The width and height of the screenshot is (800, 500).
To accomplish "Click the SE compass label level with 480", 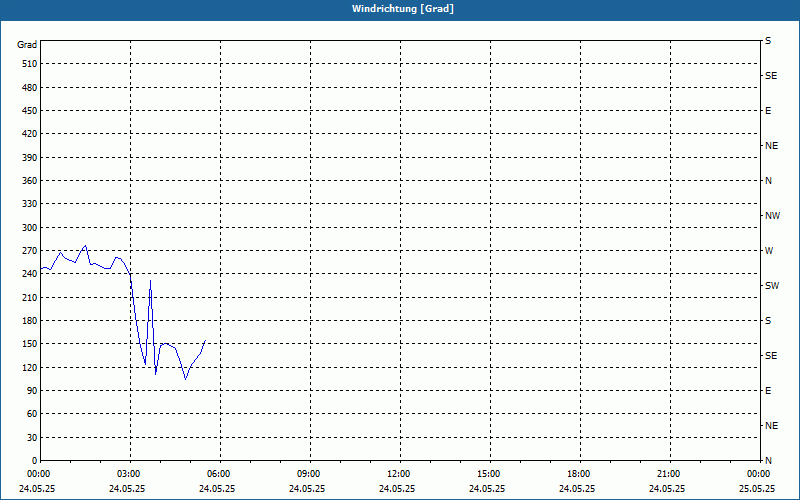I will point(771,76).
